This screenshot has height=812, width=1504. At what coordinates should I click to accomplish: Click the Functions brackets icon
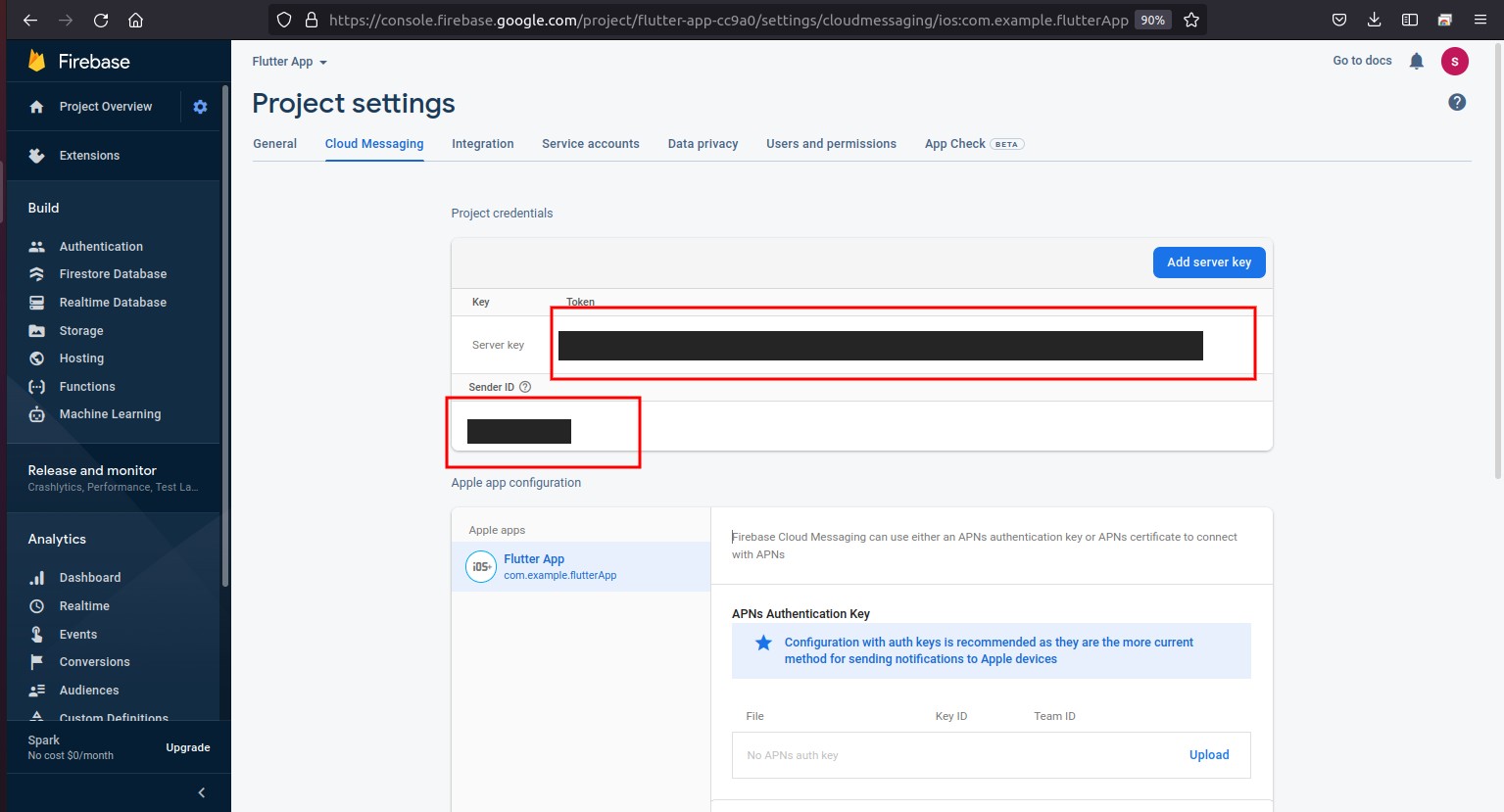point(36,387)
